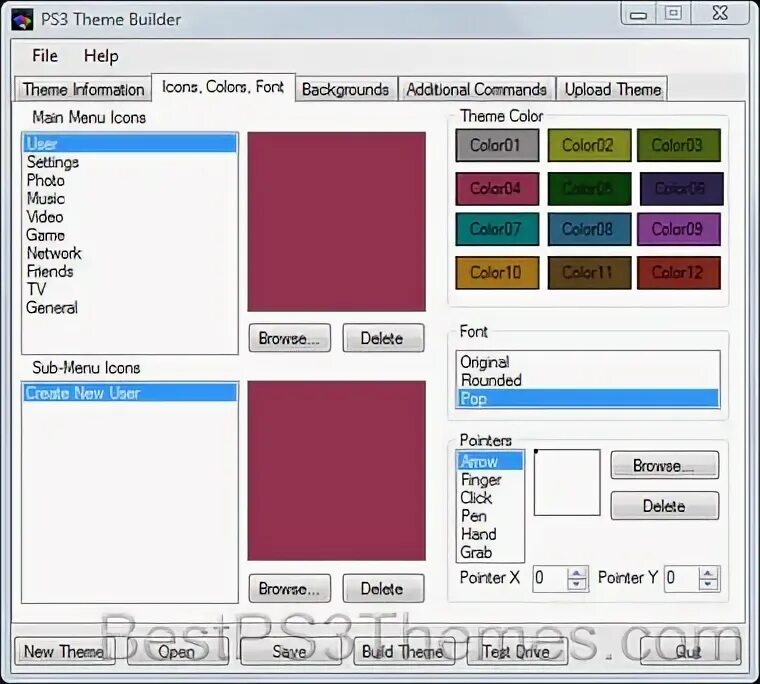Select Arrow in the Pointers list
Screen dimensions: 760x684
click(490, 461)
